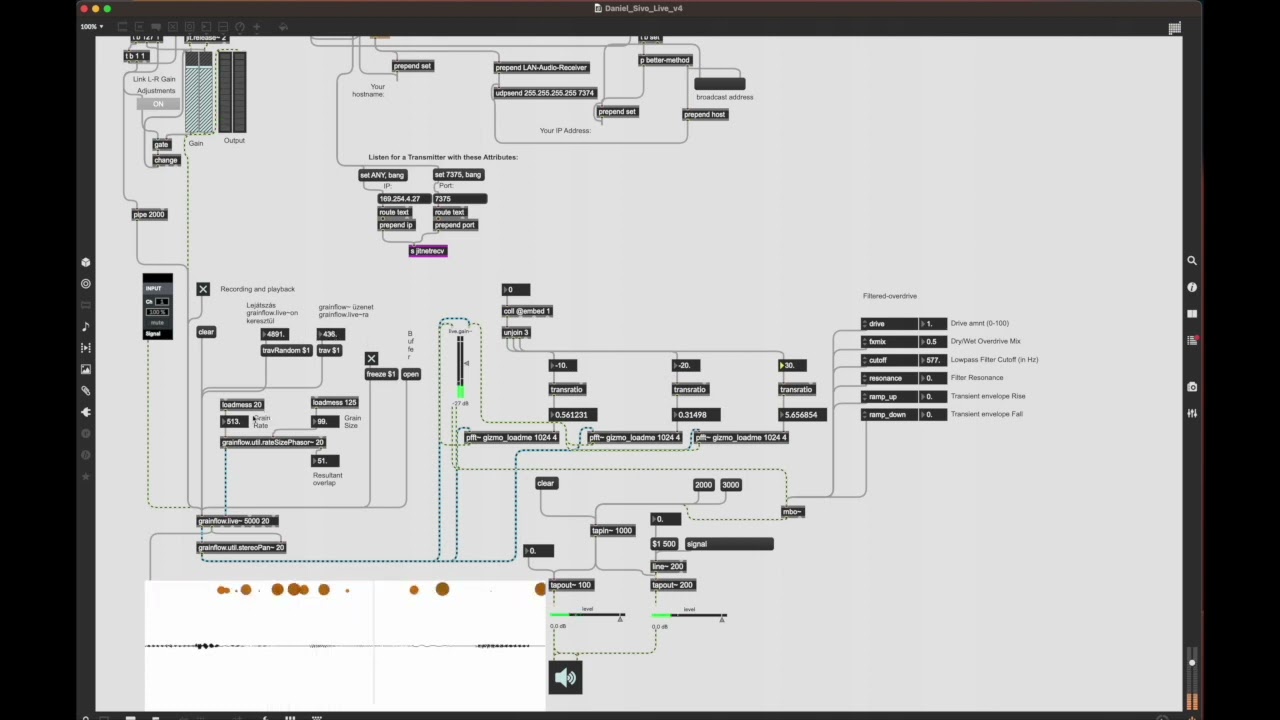Image resolution: width=1280 pixels, height=720 pixels.
Task: Open the ramp_down attribute menu
Action: click(x=889, y=414)
